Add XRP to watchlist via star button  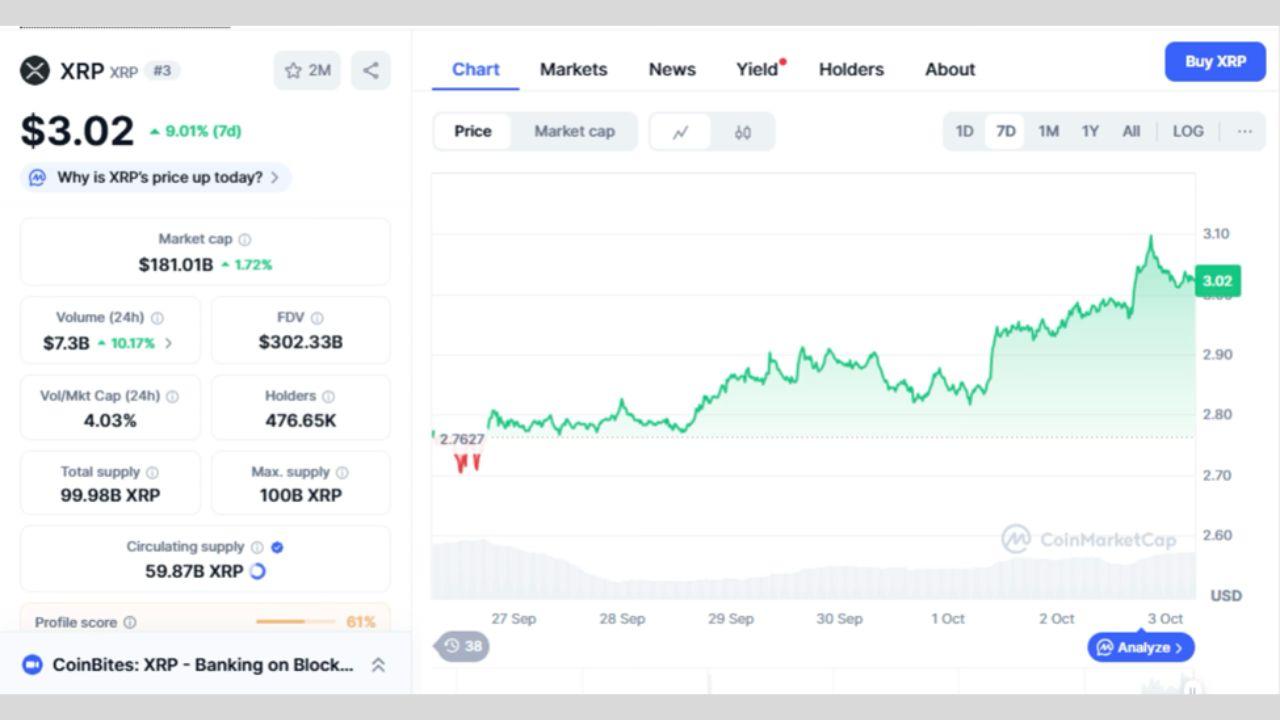[x=307, y=70]
